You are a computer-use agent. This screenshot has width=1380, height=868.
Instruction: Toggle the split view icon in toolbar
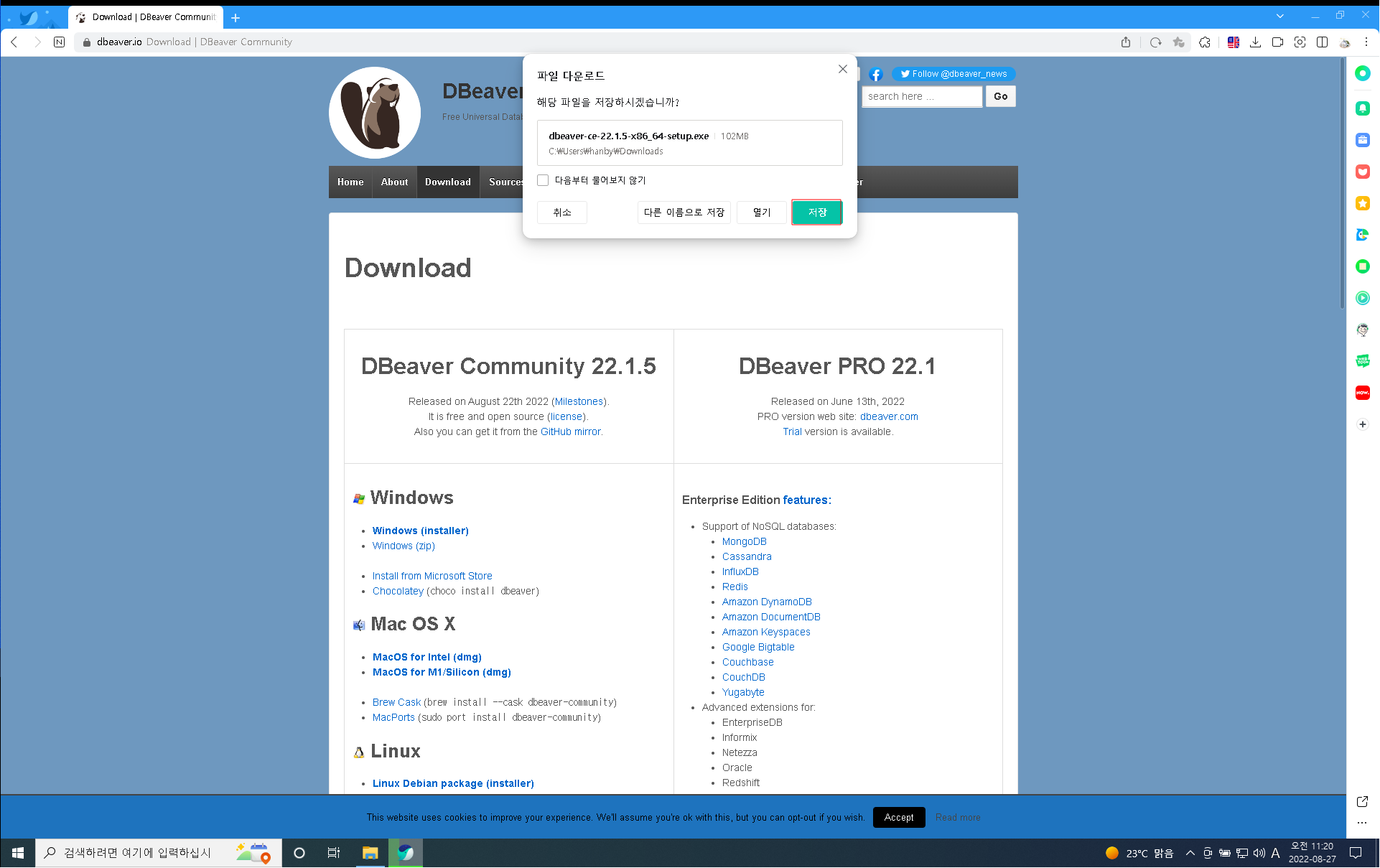pyautogui.click(x=1322, y=42)
